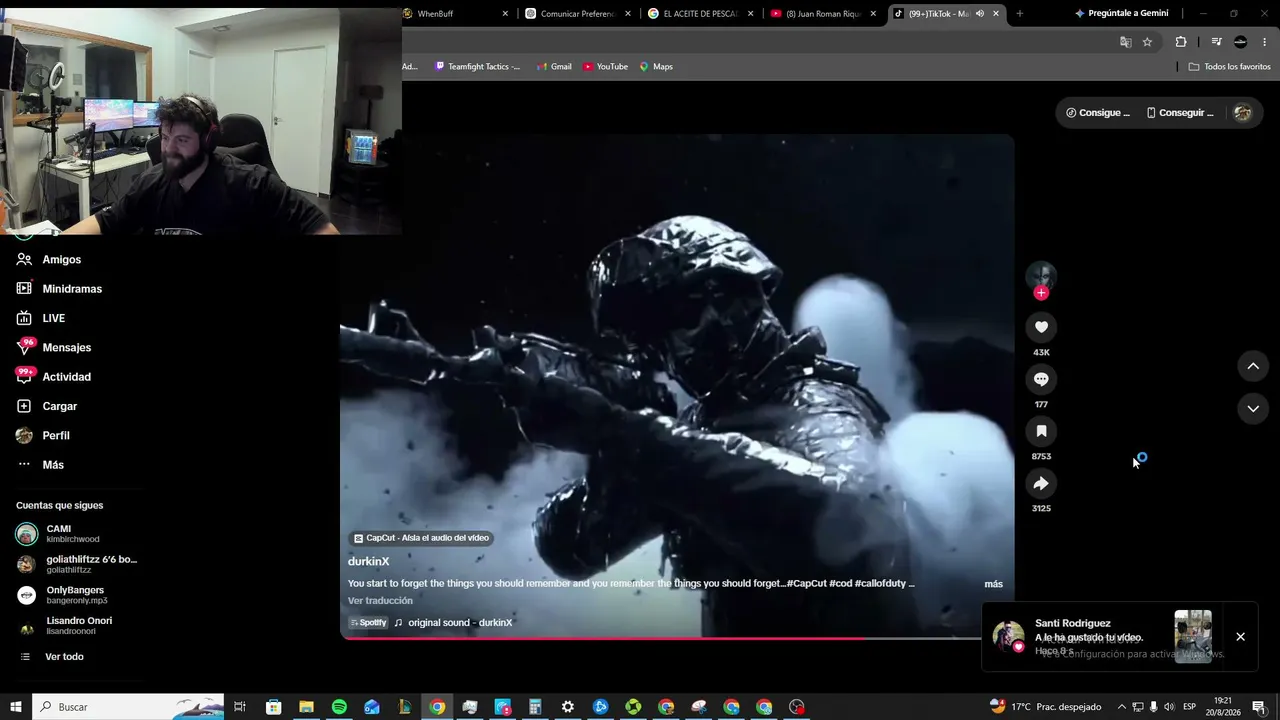Open profile avatar in TikTok header
This screenshot has height=720, width=1280.
click(x=1243, y=113)
